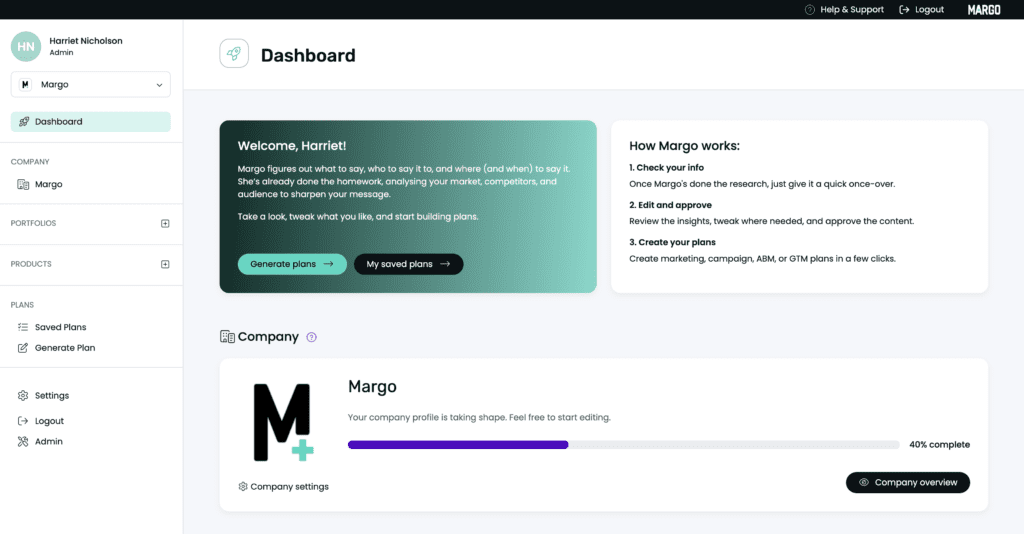
Task: Click the 40% complete progress bar
Action: pyautogui.click(x=624, y=445)
